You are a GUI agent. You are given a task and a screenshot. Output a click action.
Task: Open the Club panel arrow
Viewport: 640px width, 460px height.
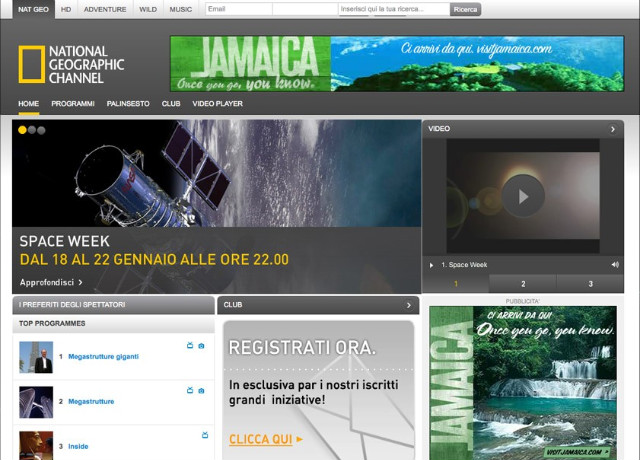pyautogui.click(x=409, y=305)
